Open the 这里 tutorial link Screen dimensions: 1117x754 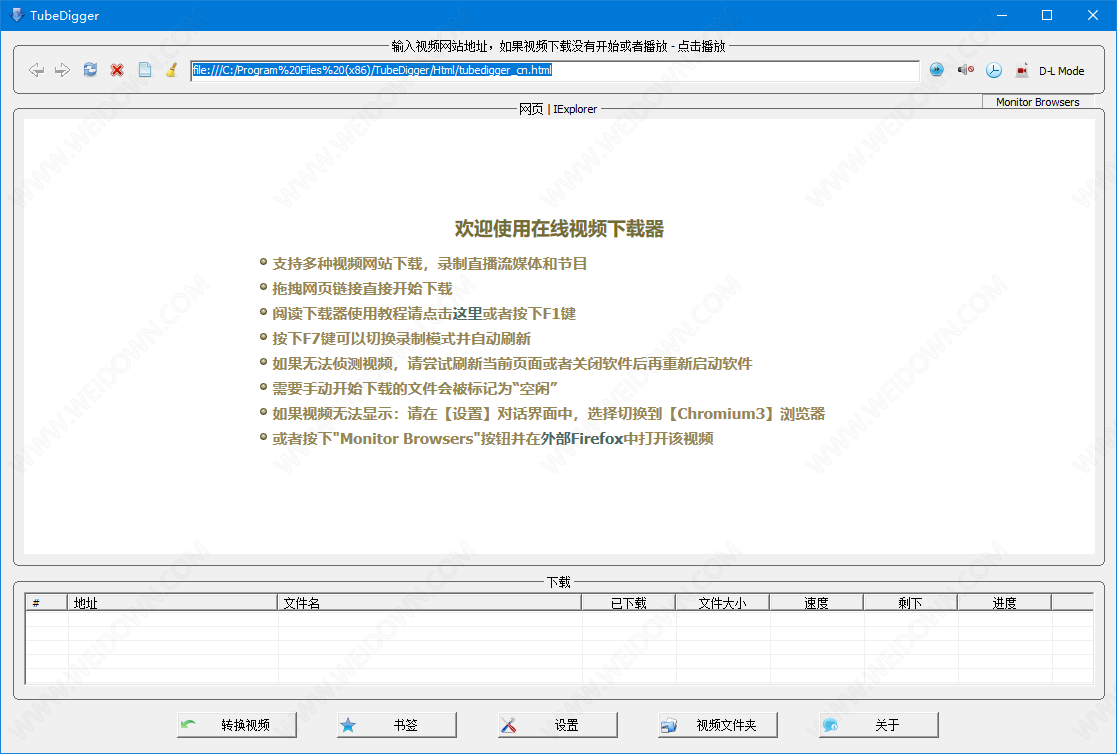[x=467, y=314]
